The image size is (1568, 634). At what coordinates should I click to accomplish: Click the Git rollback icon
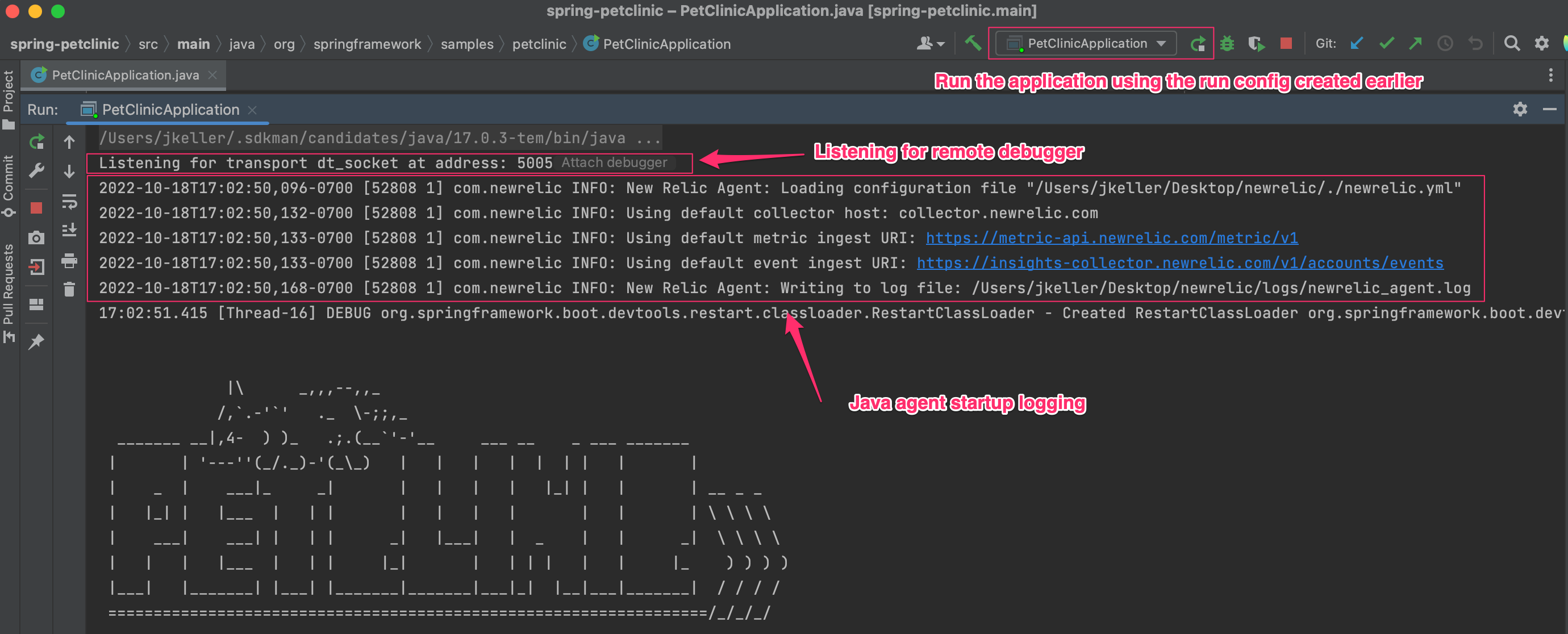pyautogui.click(x=1475, y=44)
